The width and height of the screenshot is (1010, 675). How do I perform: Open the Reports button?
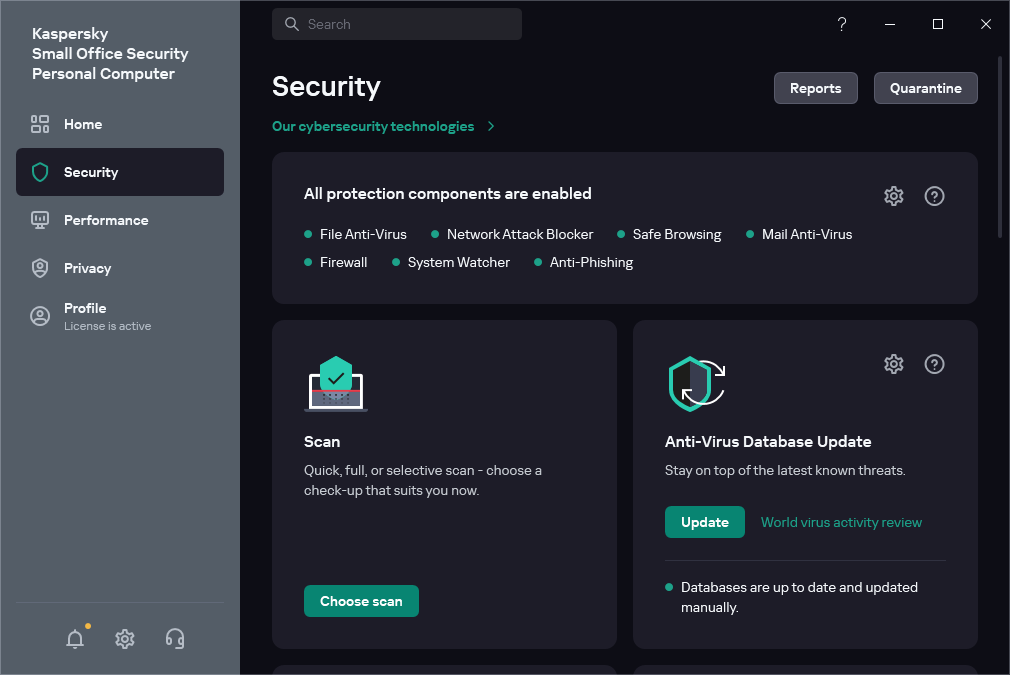click(x=815, y=88)
